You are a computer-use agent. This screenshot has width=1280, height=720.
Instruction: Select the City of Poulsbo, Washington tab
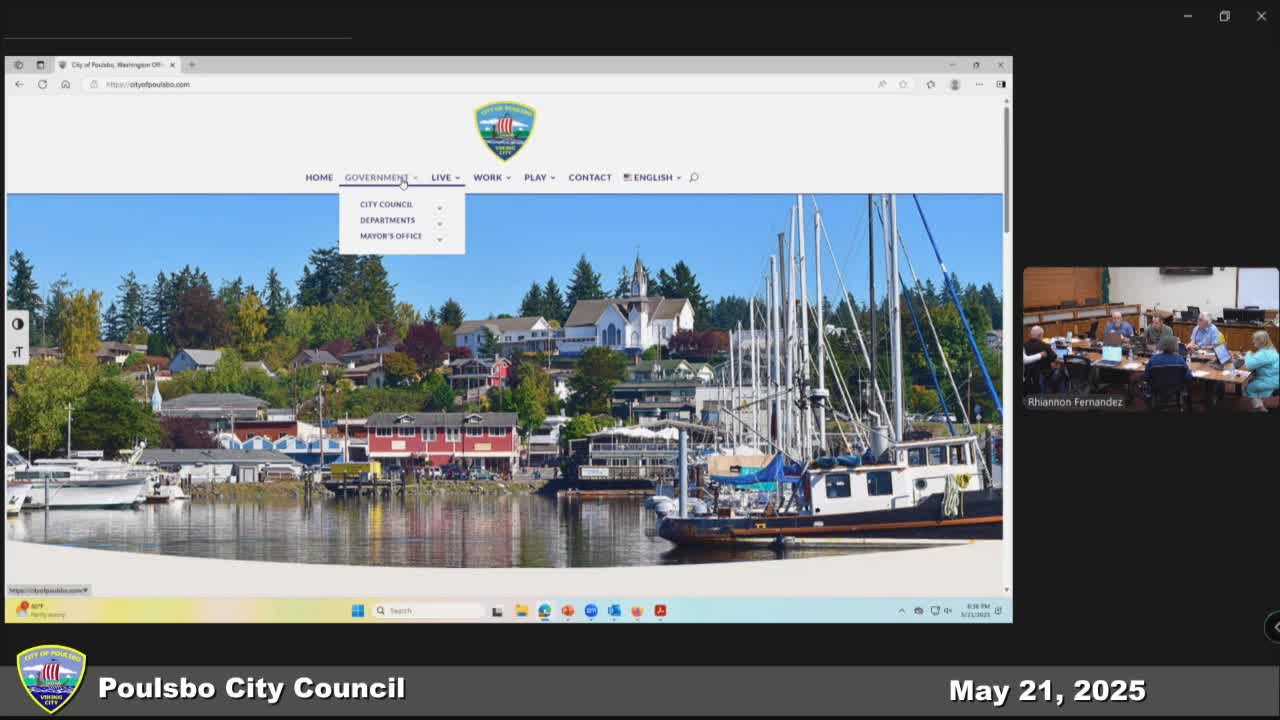click(116, 65)
